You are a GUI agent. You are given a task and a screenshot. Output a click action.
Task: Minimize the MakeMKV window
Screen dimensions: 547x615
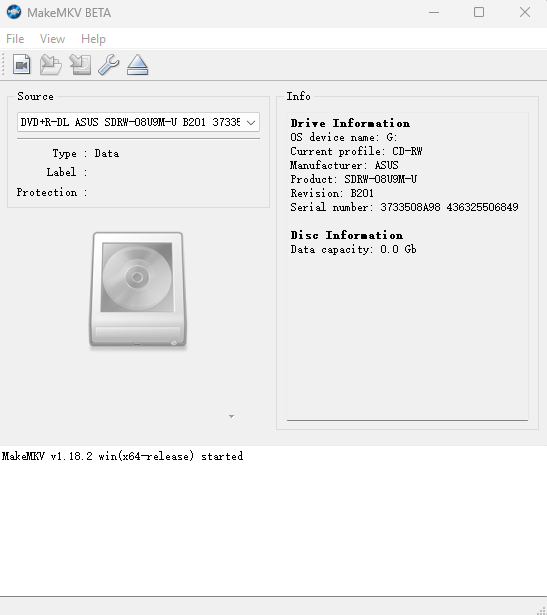(434, 13)
